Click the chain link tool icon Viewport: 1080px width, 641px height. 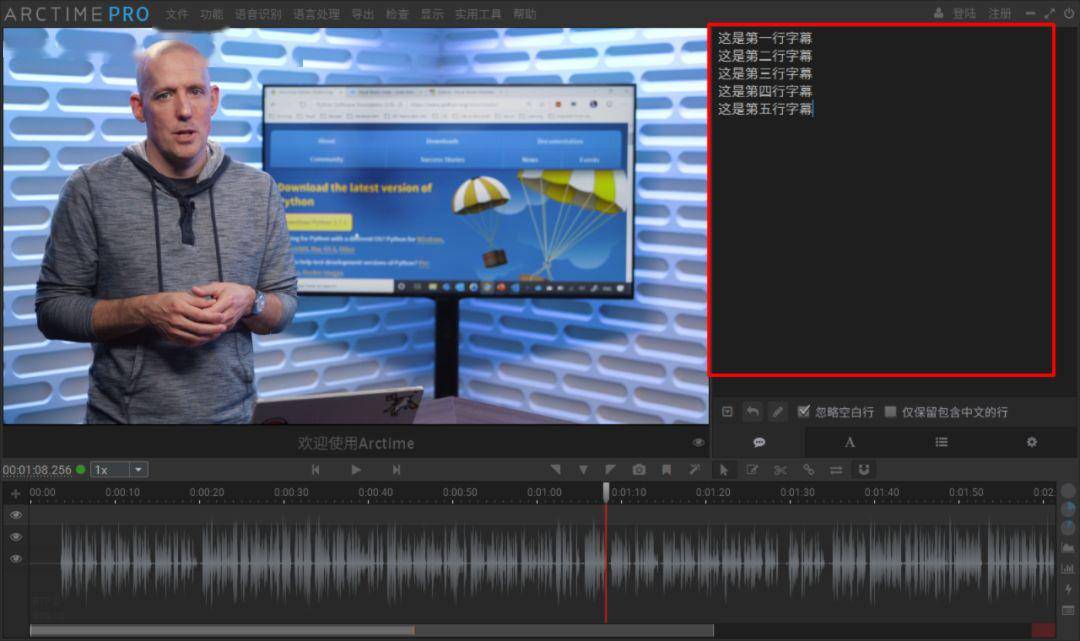click(808, 470)
